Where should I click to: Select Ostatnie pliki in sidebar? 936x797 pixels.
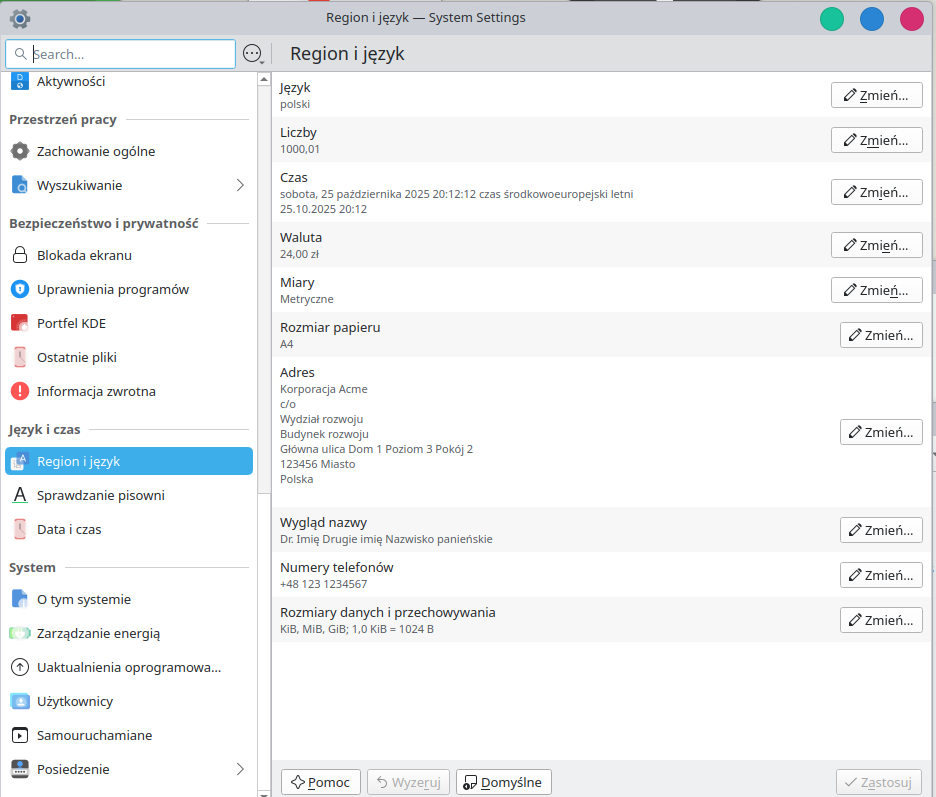coord(77,357)
